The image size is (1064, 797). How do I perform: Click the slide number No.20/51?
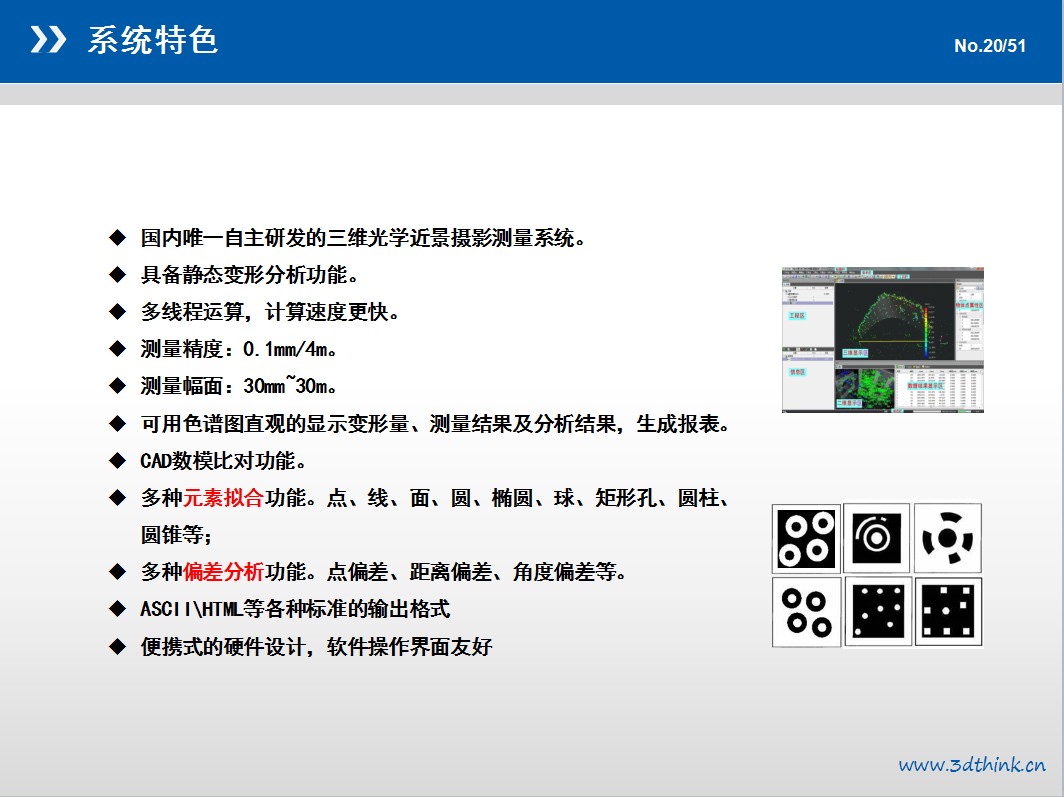pyautogui.click(x=989, y=46)
